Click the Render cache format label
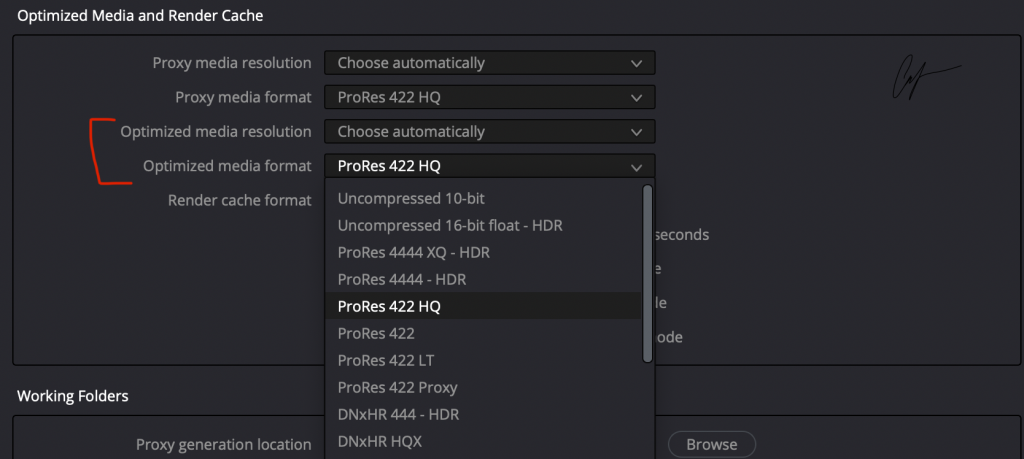This screenshot has height=459, width=1024. (x=239, y=200)
